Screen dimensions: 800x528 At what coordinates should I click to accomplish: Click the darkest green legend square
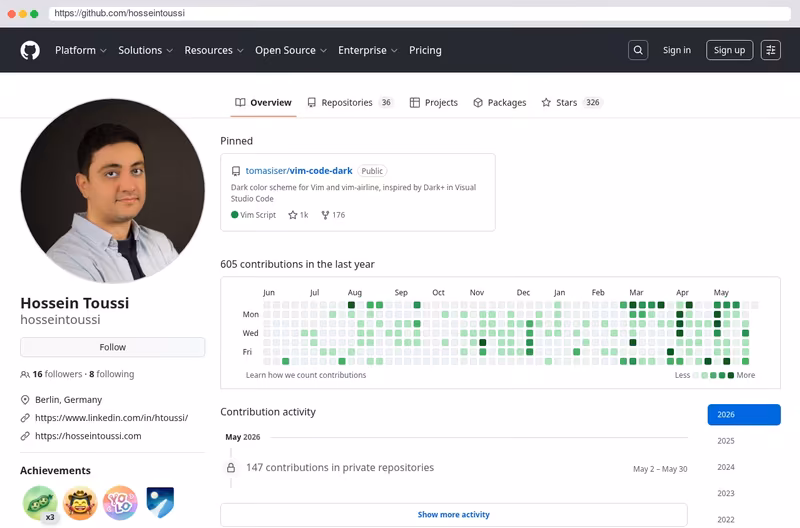pyautogui.click(x=731, y=375)
